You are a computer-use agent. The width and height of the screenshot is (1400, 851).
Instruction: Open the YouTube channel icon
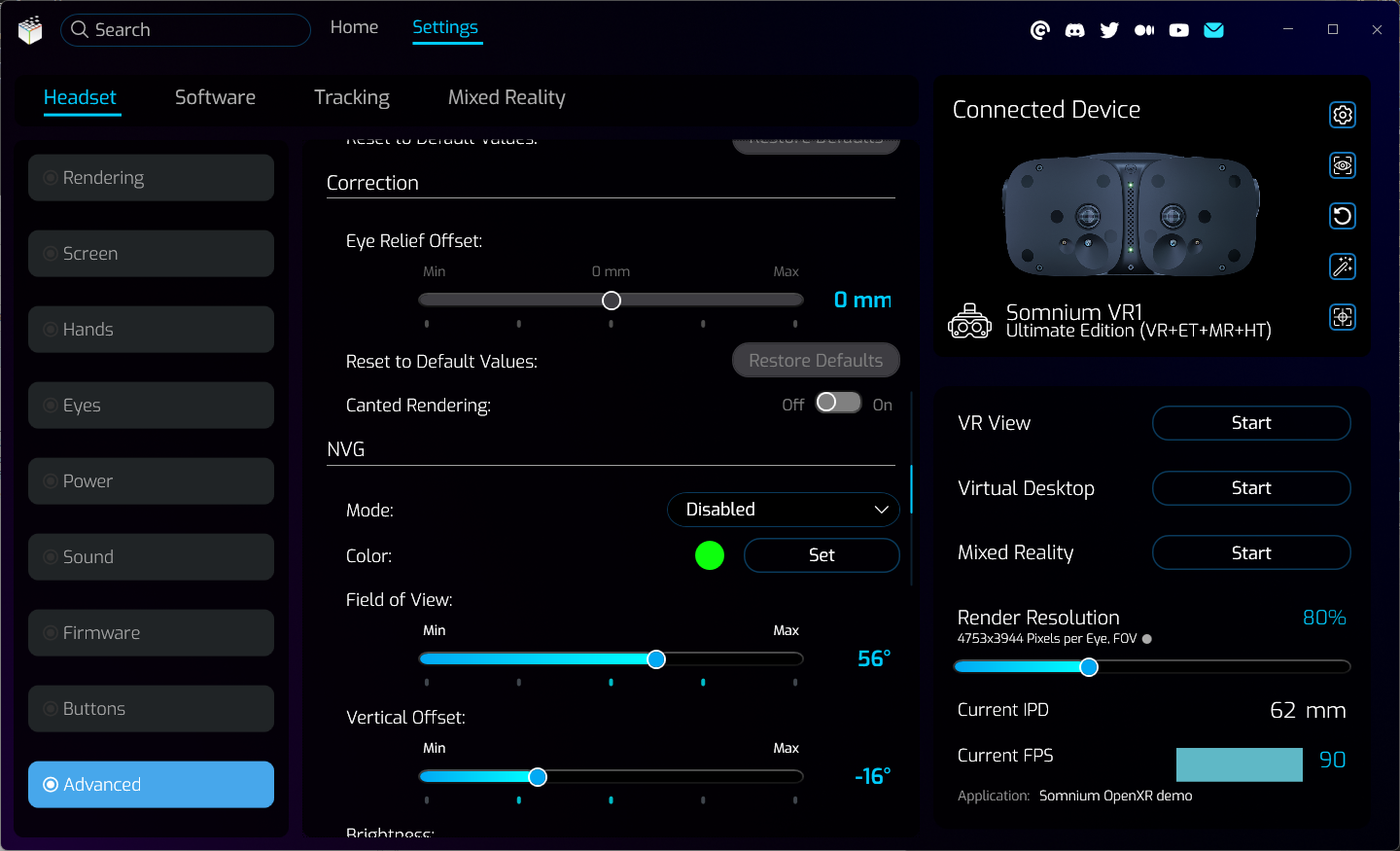[x=1178, y=30]
